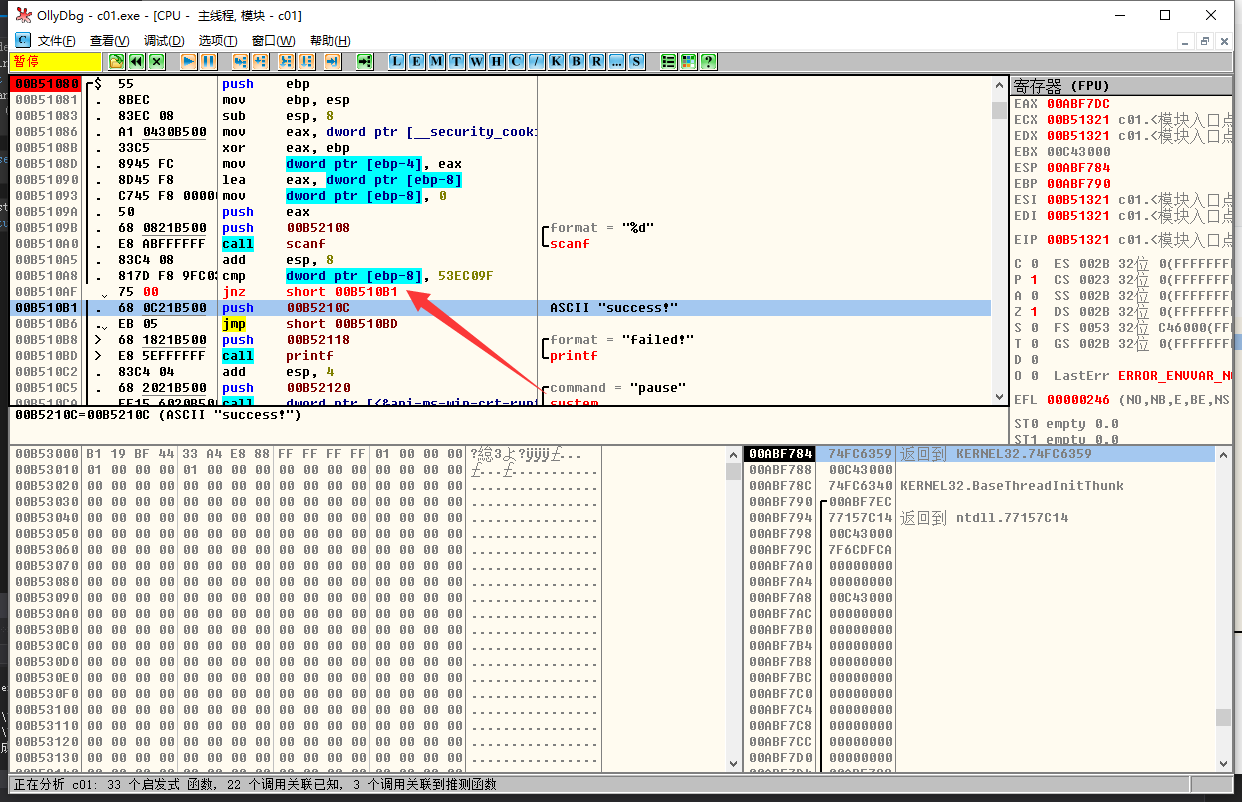The width and height of the screenshot is (1242, 802).
Task: Click the EAX register value 00ABF7DC
Action: click(1078, 104)
